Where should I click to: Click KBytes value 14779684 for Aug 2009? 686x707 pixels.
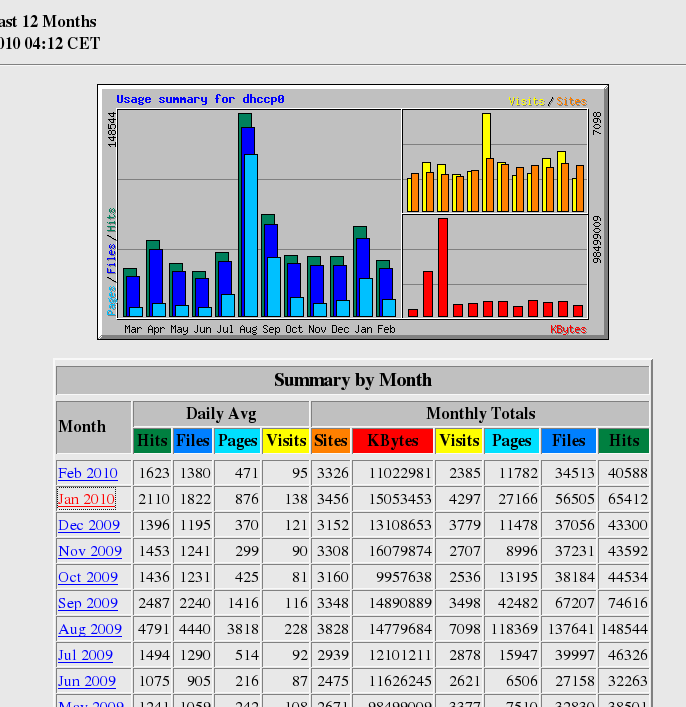pos(400,629)
